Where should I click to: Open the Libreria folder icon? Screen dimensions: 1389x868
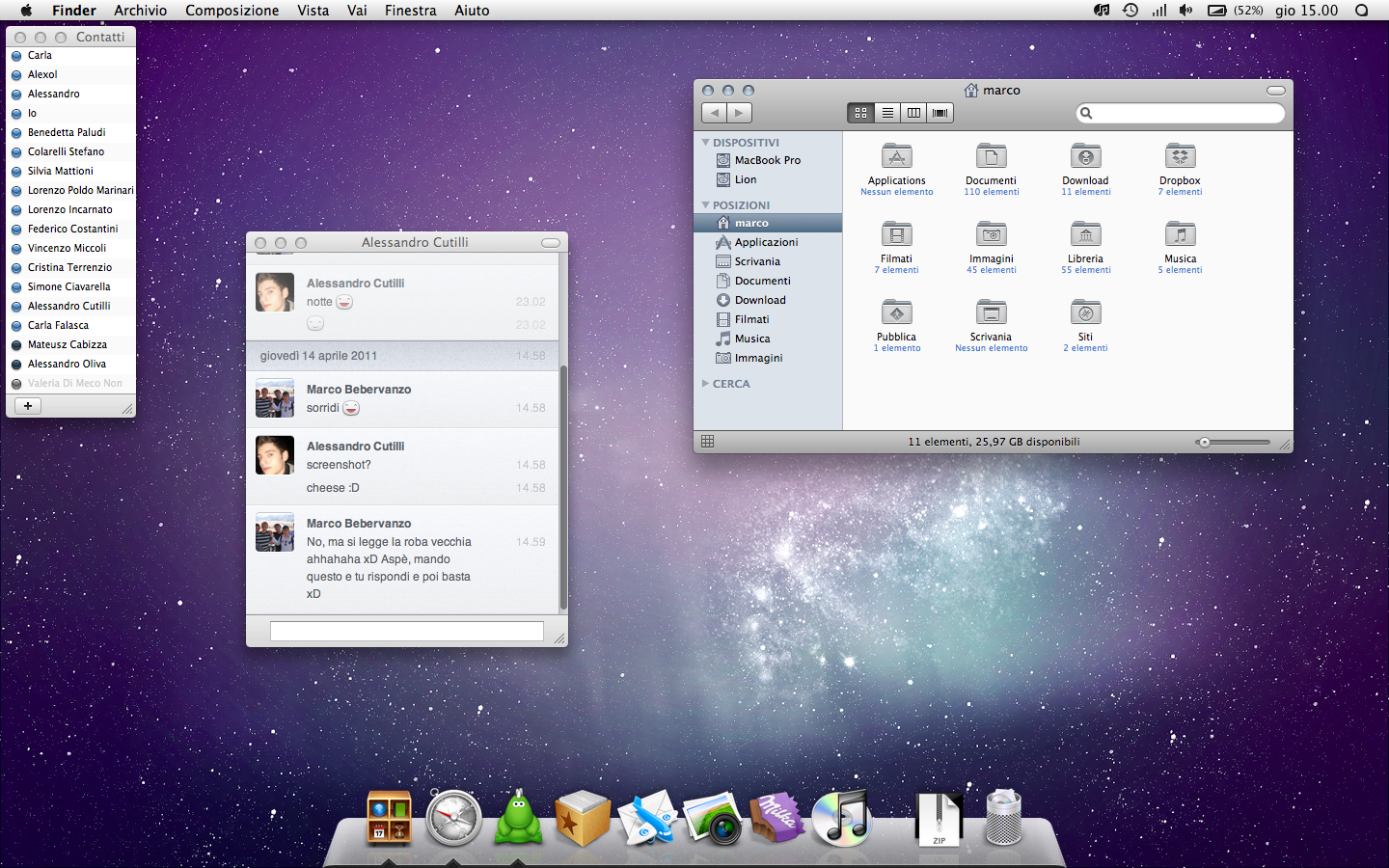[1085, 235]
